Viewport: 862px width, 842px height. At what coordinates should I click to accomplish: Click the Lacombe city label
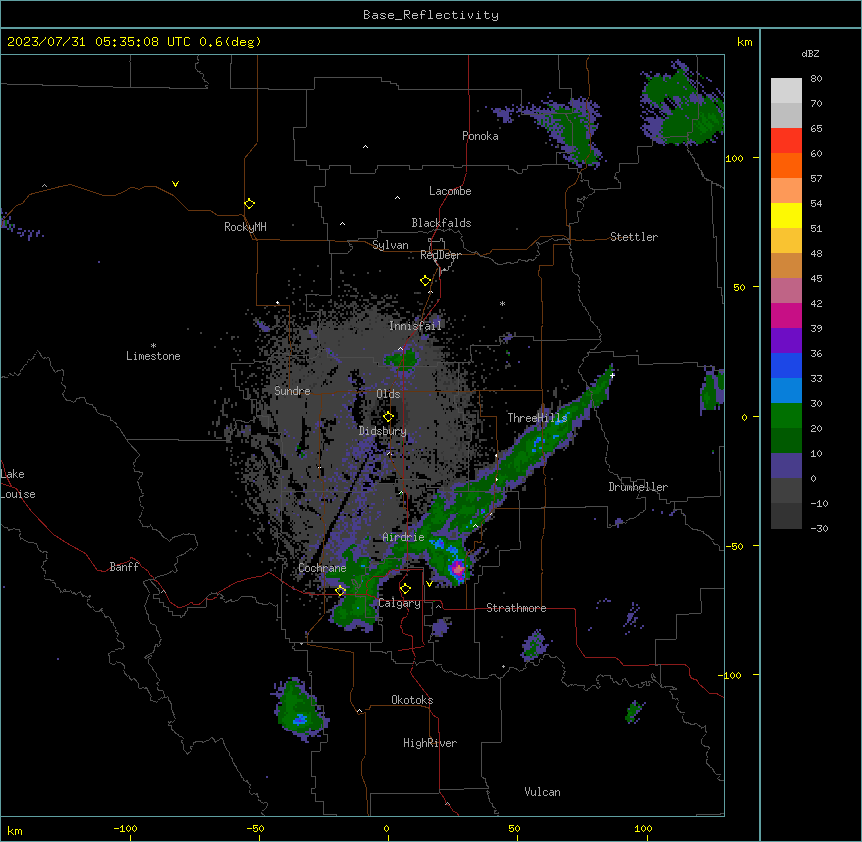(x=450, y=191)
